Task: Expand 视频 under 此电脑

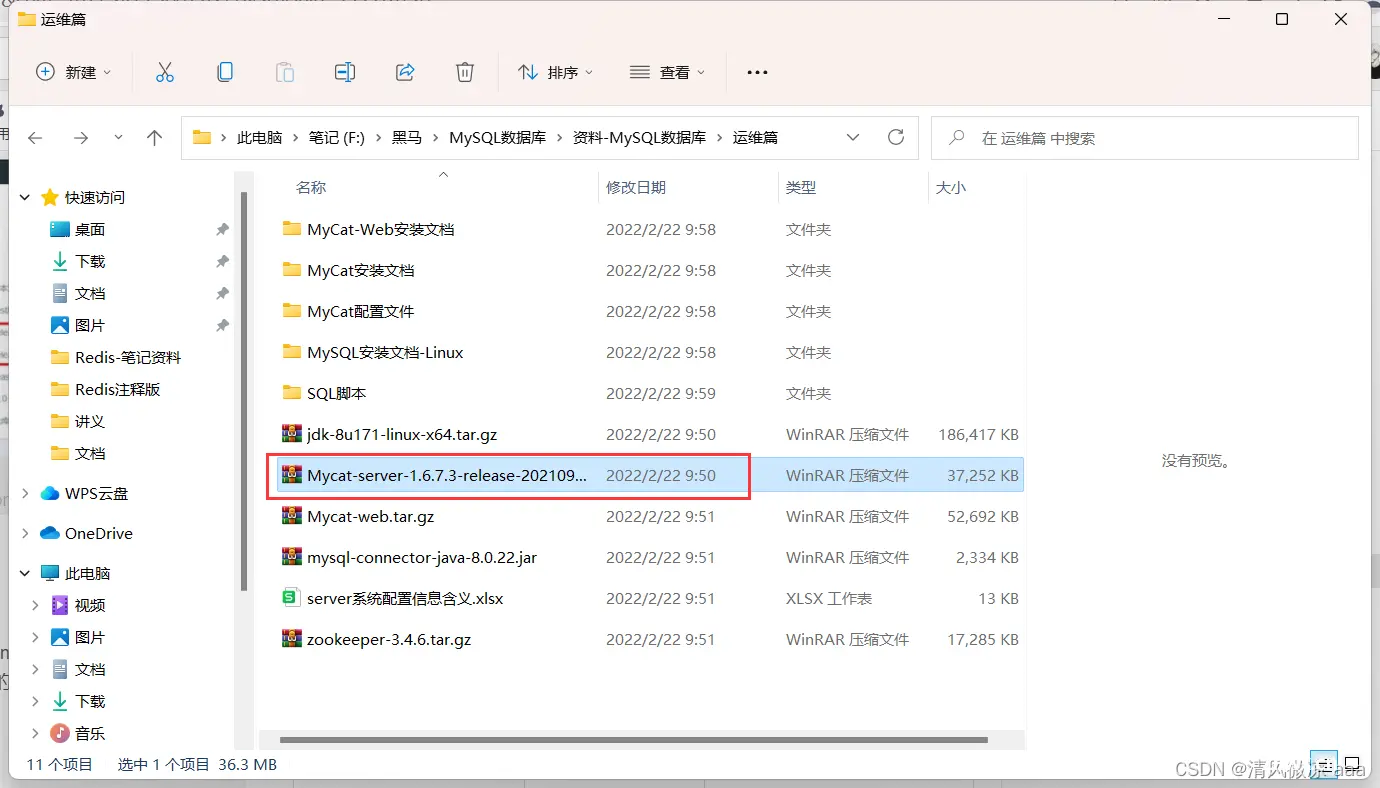Action: point(36,605)
